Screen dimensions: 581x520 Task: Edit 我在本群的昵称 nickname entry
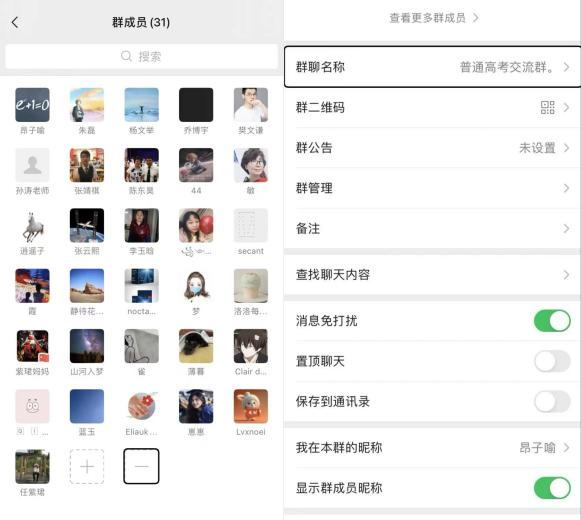[432, 448]
